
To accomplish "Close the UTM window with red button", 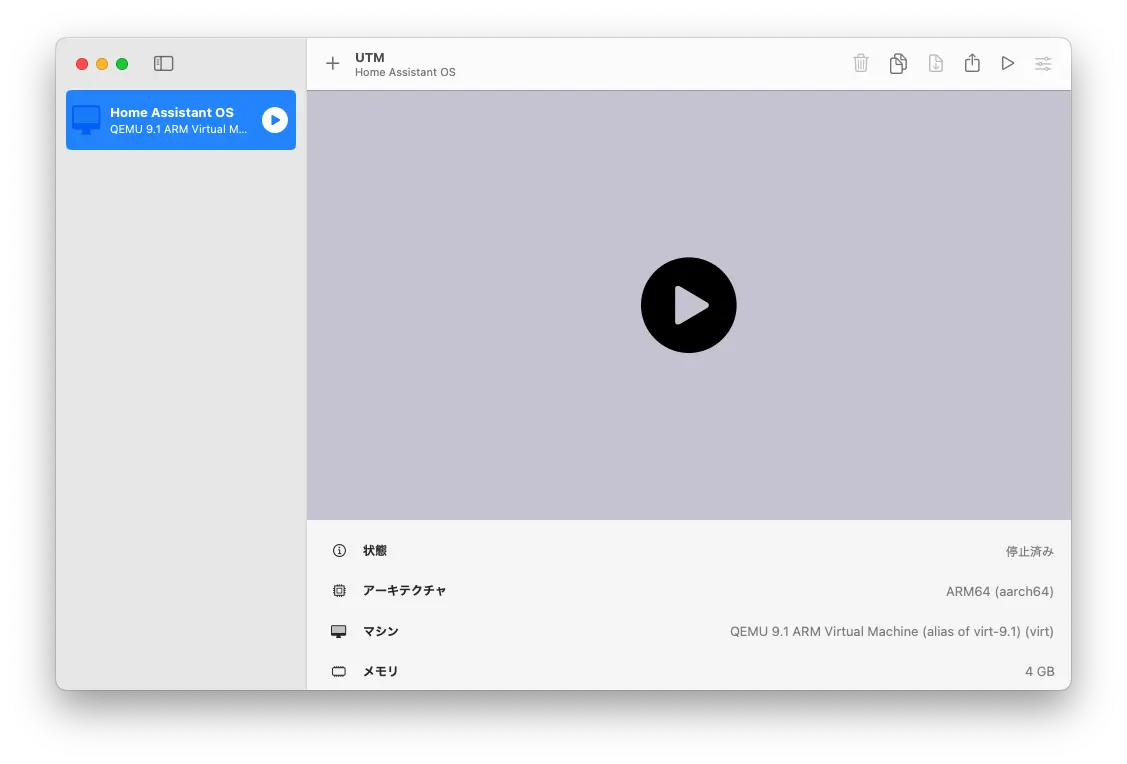I will coord(82,64).
